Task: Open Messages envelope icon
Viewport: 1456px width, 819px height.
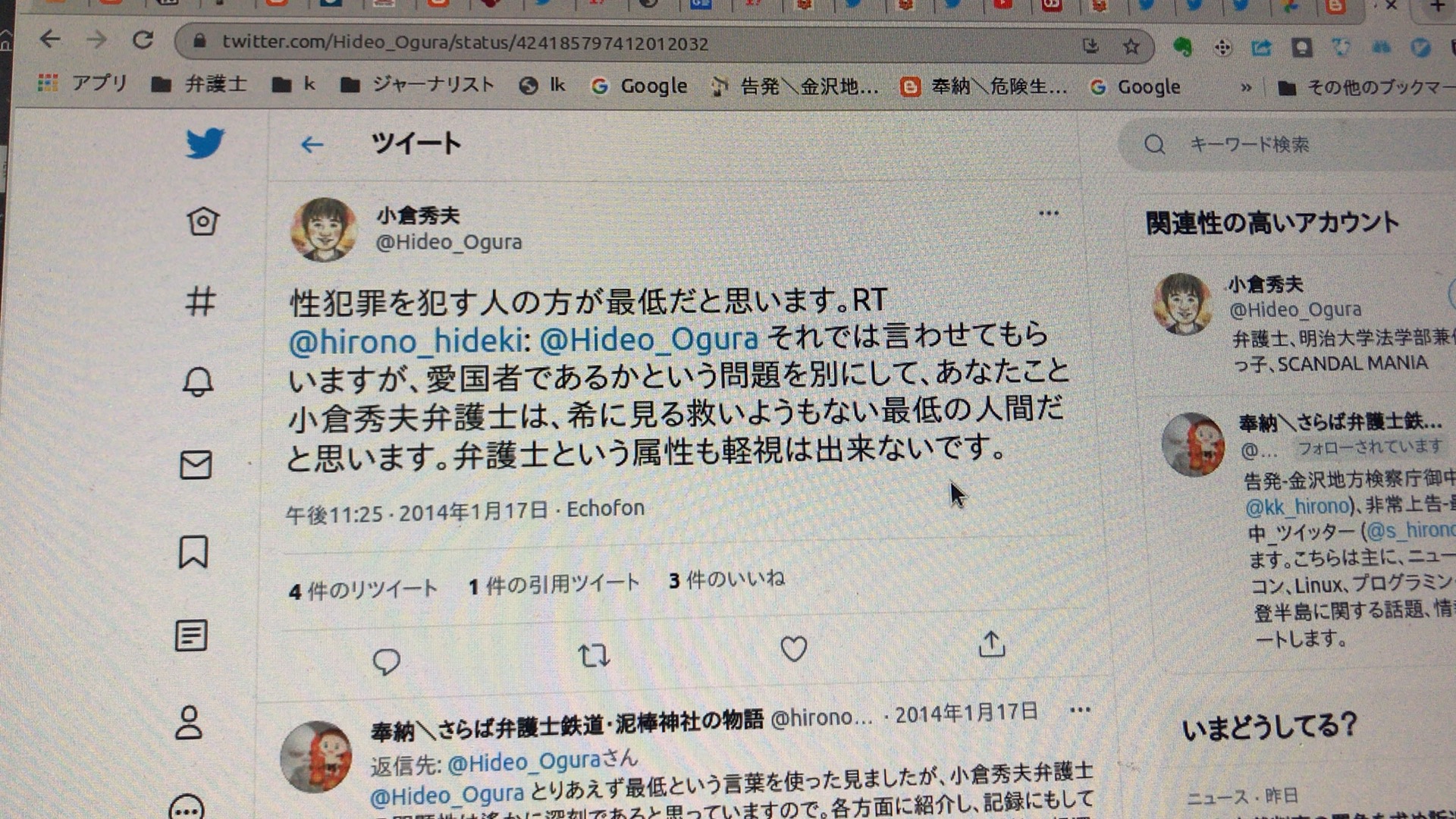Action: click(196, 465)
